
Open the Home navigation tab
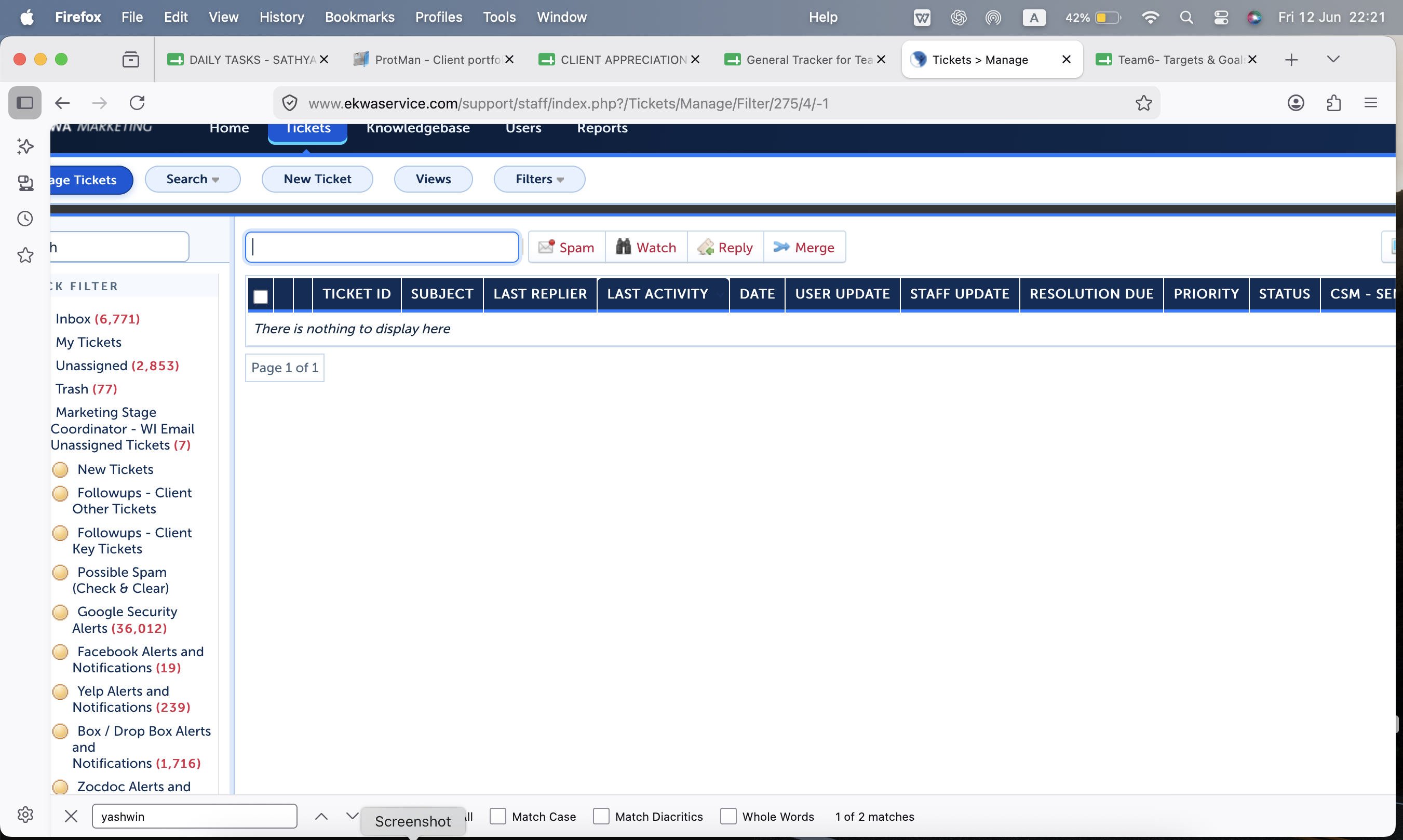[229, 129]
